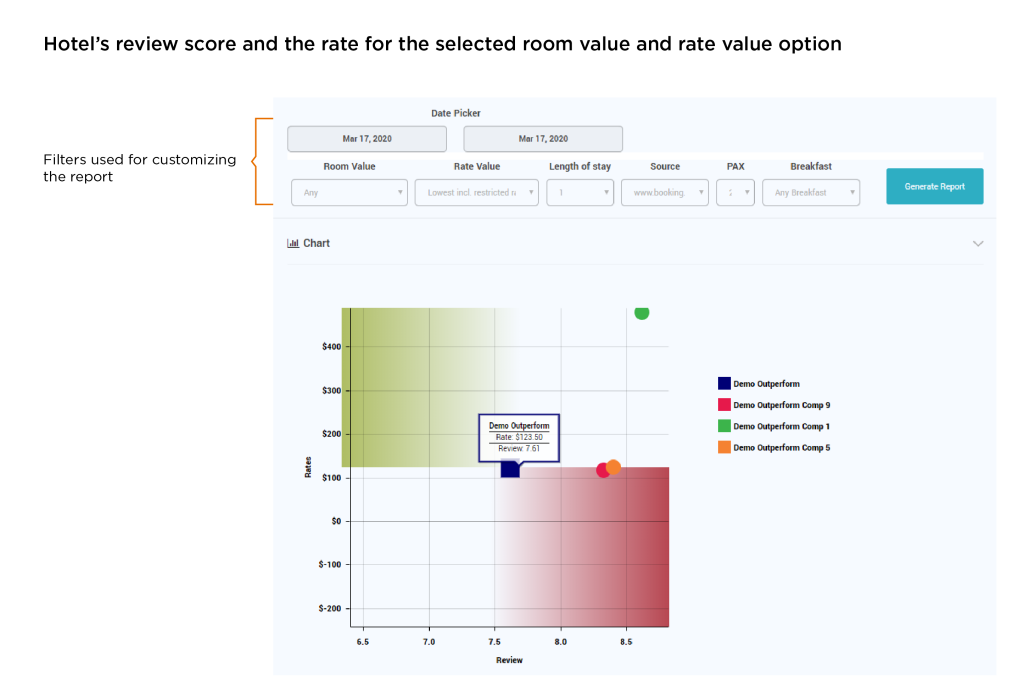Toggle Demo Outperform Comp 9 legend swatch
Viewport: 1024px width, 695px height.
point(724,405)
